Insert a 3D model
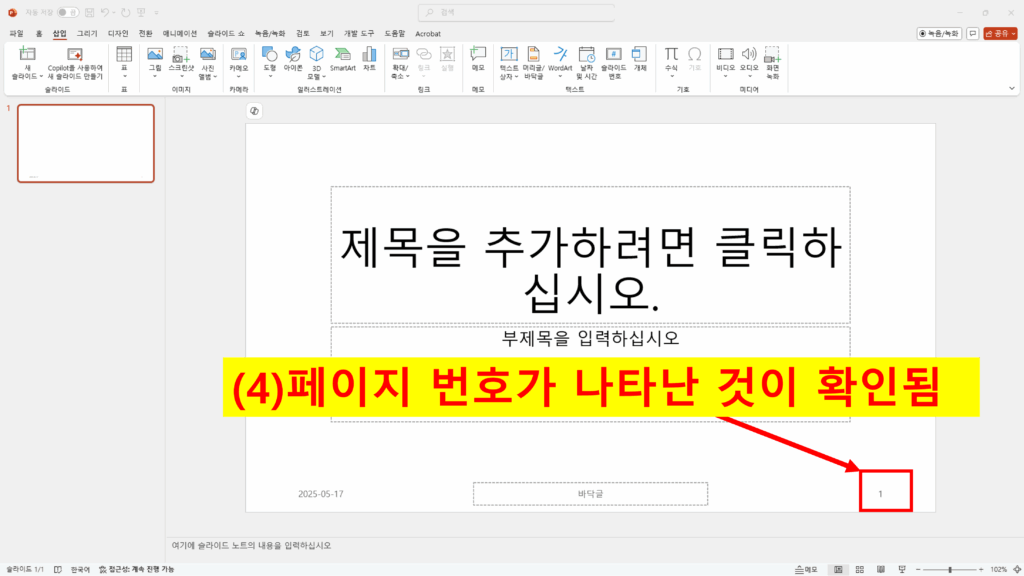 [317, 63]
